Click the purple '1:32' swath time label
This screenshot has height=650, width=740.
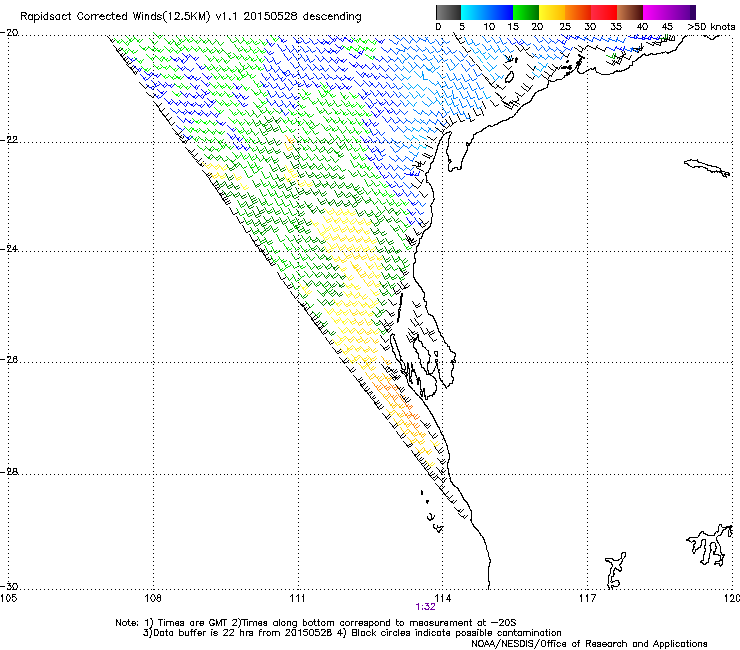point(425,607)
